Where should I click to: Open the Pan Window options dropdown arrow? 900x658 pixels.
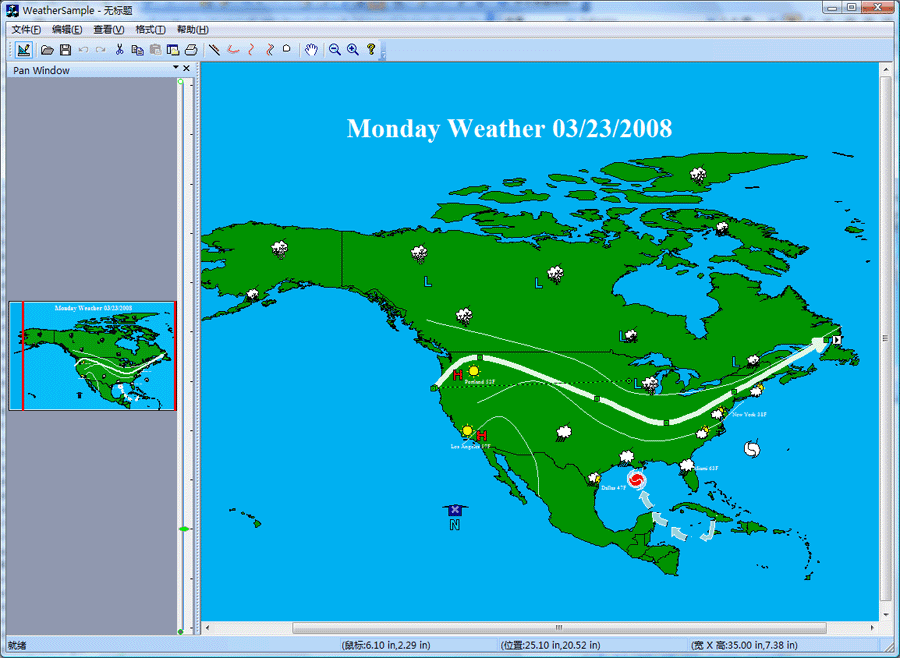[x=176, y=68]
